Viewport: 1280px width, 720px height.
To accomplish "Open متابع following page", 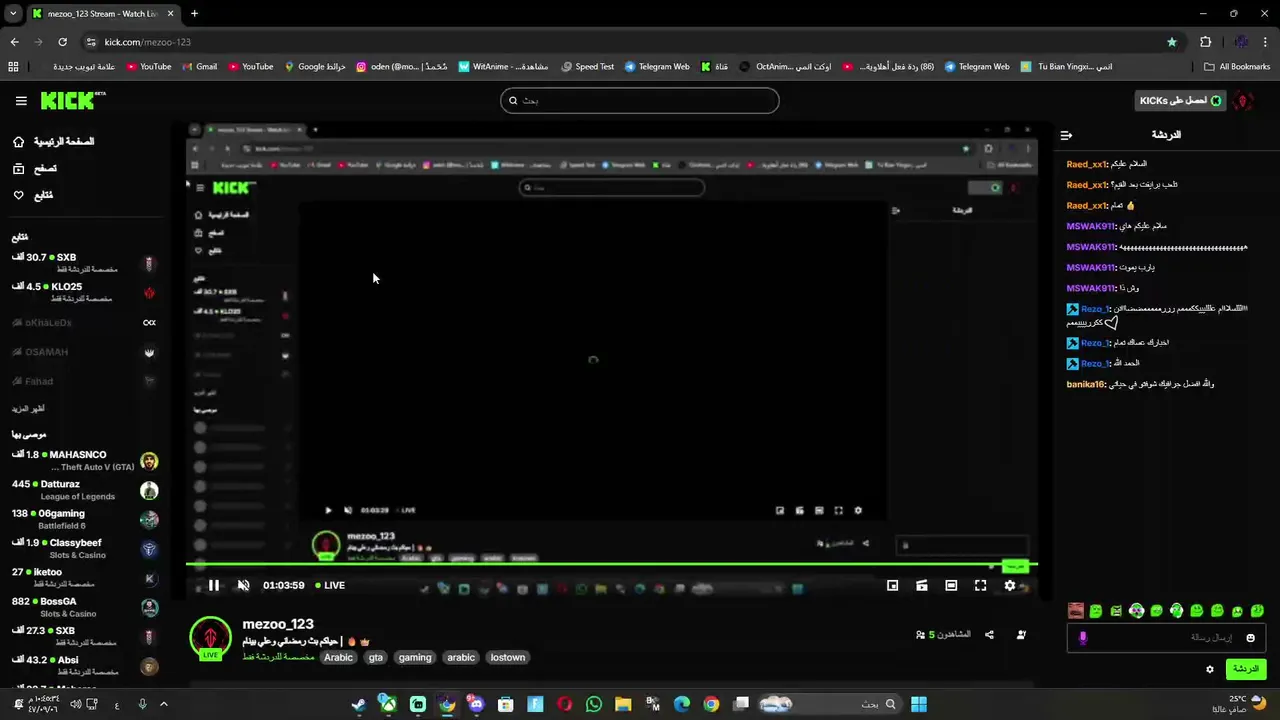I will point(33,195).
